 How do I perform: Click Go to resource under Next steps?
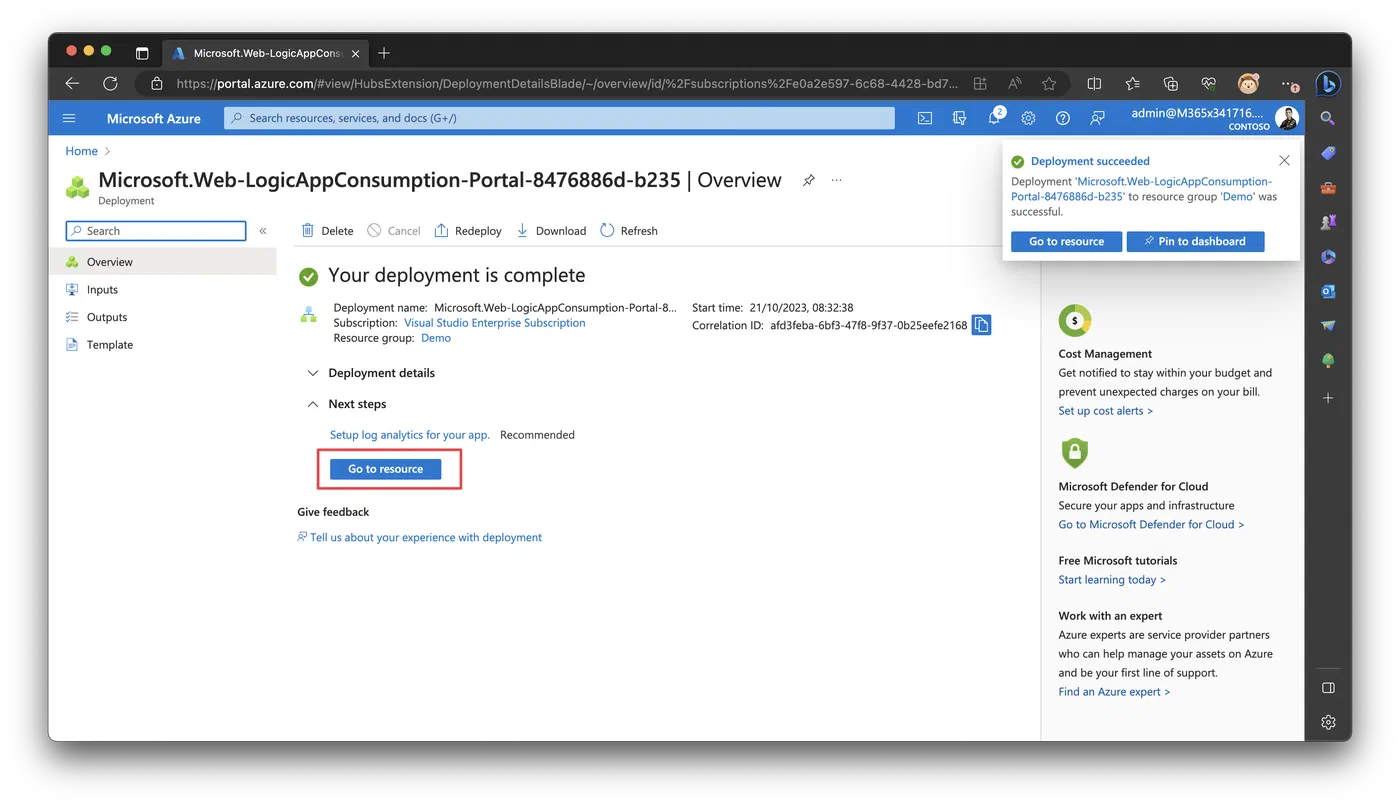(x=386, y=469)
